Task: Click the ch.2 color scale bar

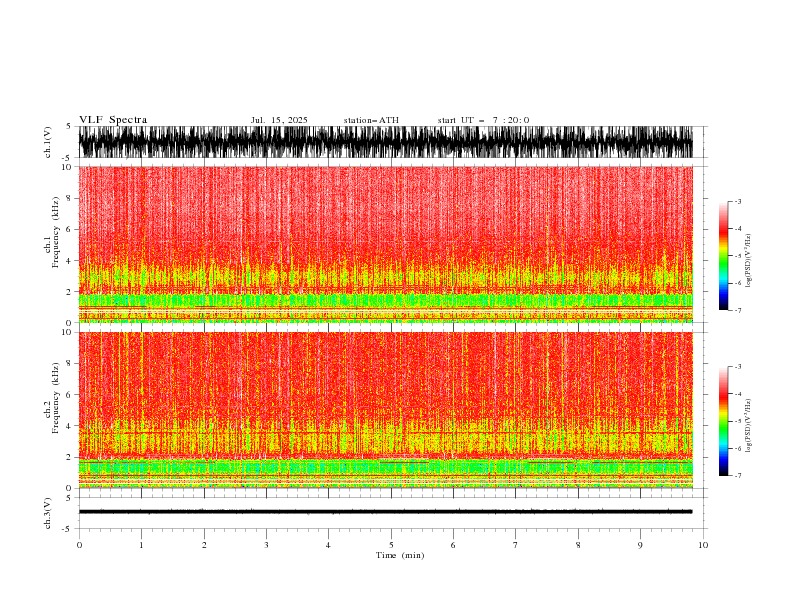Action: pos(723,421)
